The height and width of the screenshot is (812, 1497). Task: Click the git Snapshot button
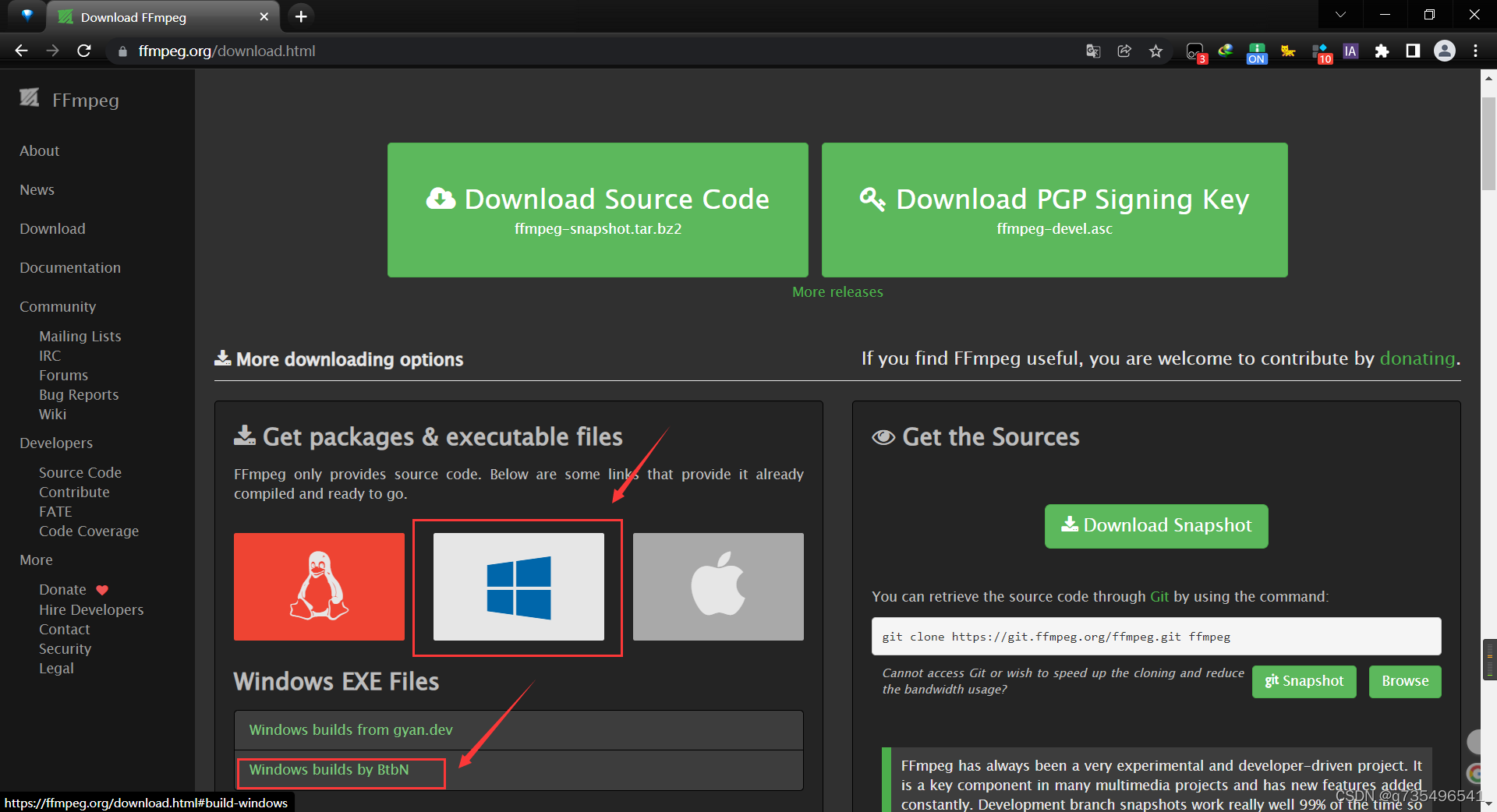pos(1304,681)
